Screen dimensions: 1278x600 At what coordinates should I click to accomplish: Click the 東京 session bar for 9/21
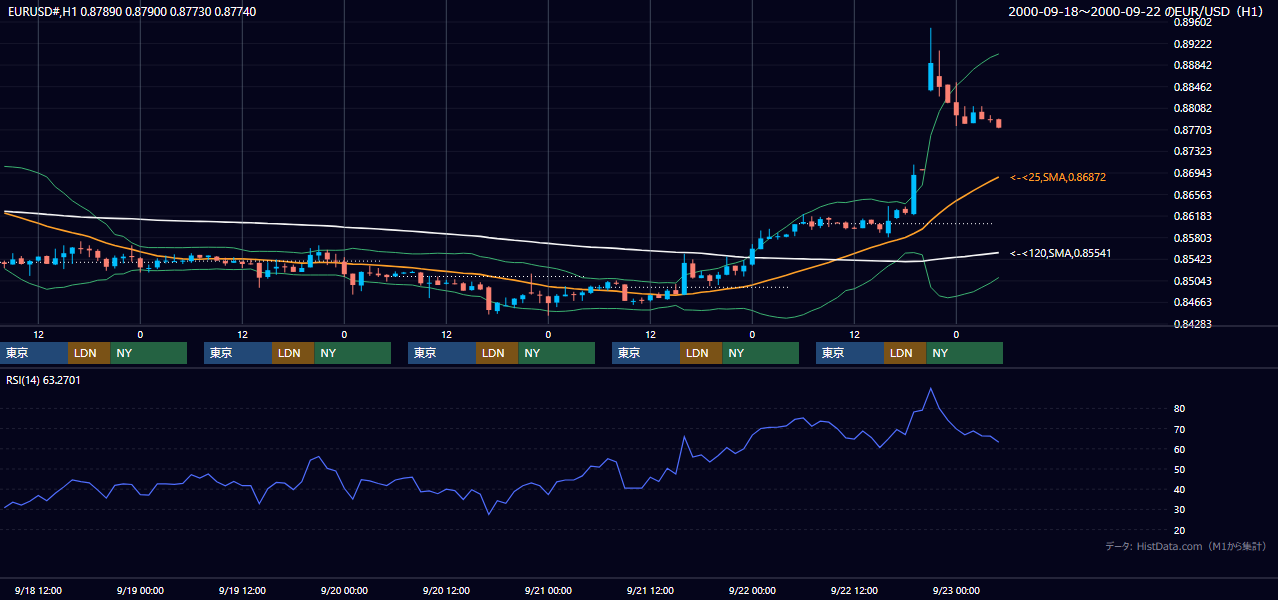tap(646, 353)
